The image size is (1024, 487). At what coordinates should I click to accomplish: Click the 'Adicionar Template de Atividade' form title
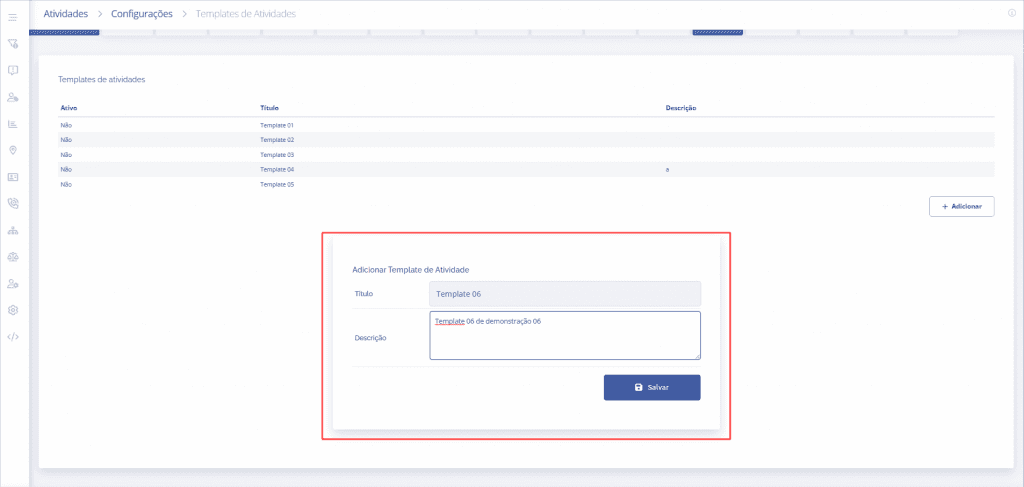(x=411, y=269)
